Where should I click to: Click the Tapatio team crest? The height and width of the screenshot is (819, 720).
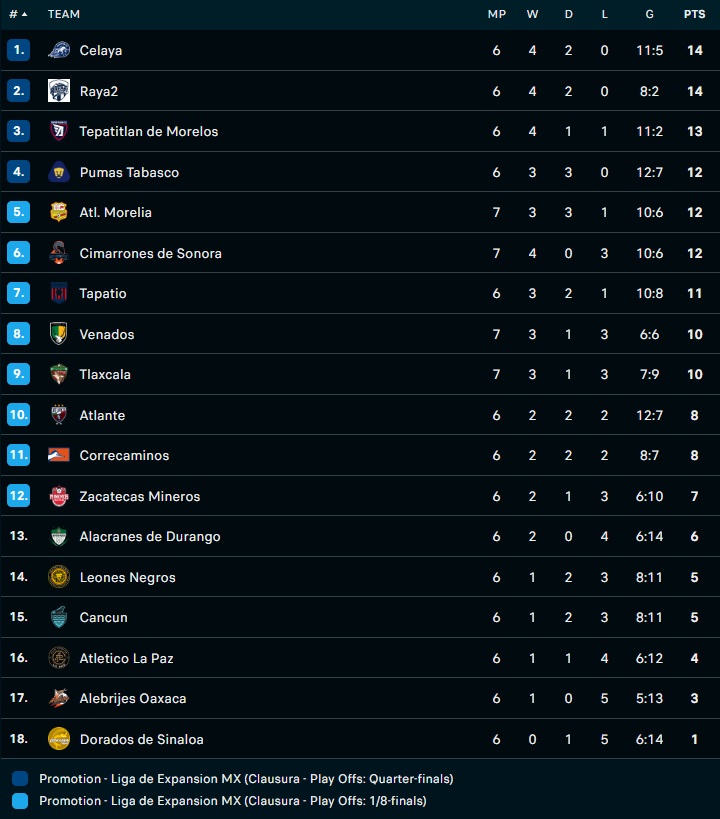pos(59,293)
